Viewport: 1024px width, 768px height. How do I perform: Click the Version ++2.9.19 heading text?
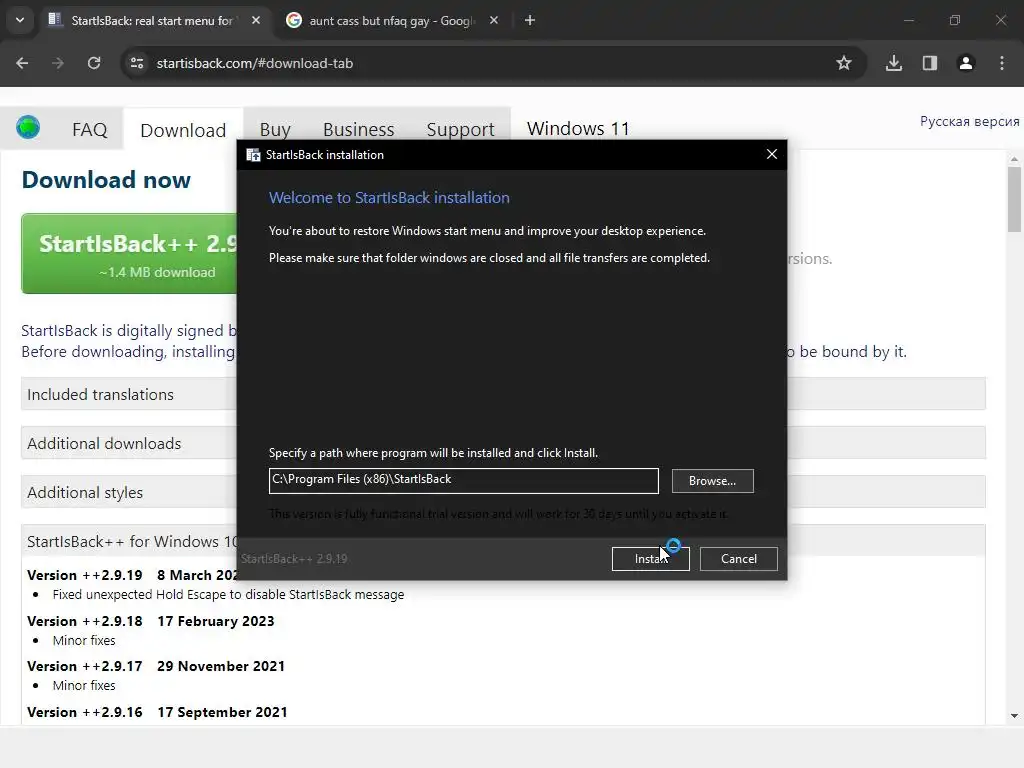pos(85,575)
